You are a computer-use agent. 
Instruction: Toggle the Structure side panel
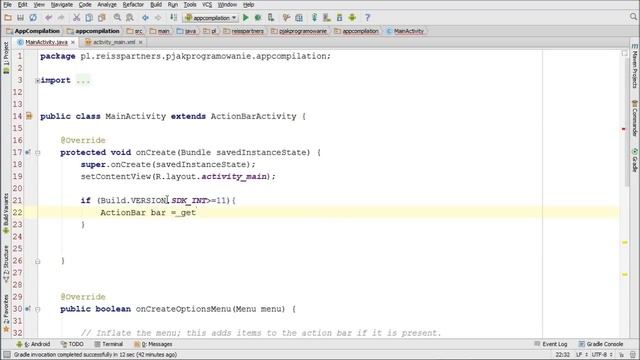click(6, 264)
